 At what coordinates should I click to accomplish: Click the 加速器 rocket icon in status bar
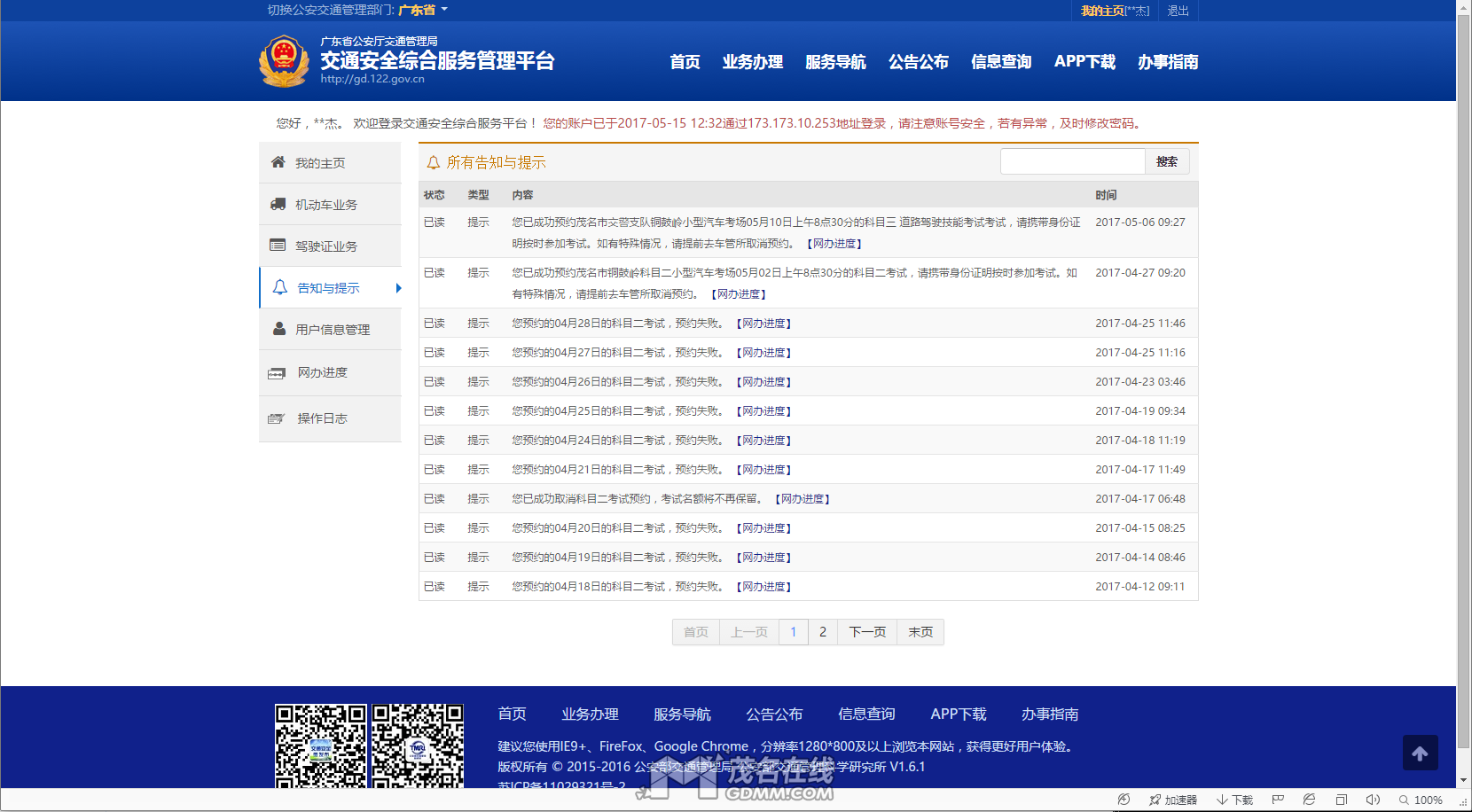pos(1155,800)
